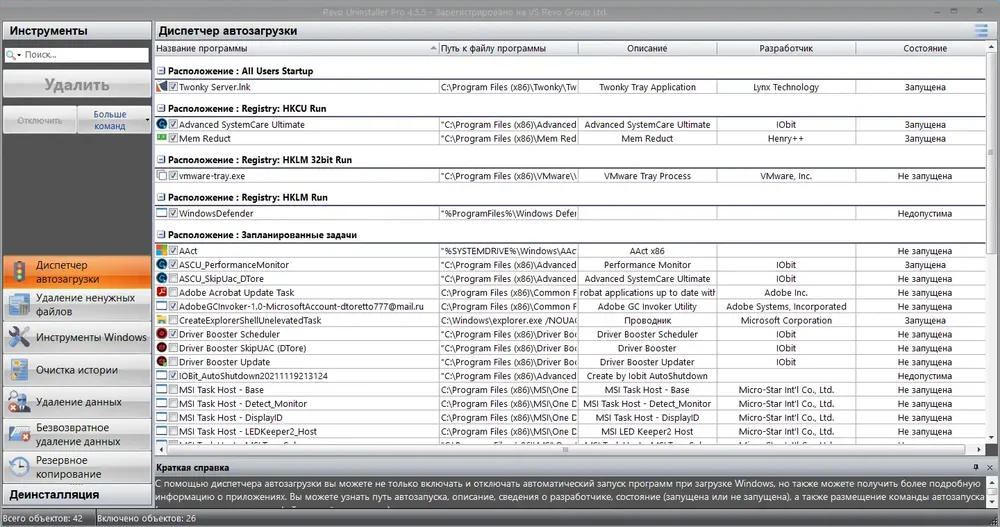
Task: Enable the Adobe Acrobat Update Task checkbox
Action: pos(173,292)
